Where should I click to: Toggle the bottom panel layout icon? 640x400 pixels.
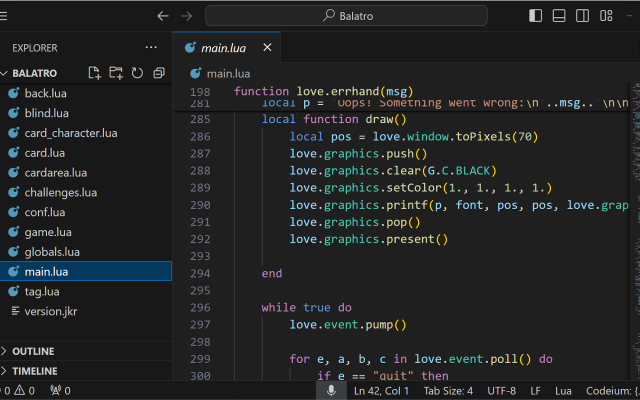pos(559,16)
